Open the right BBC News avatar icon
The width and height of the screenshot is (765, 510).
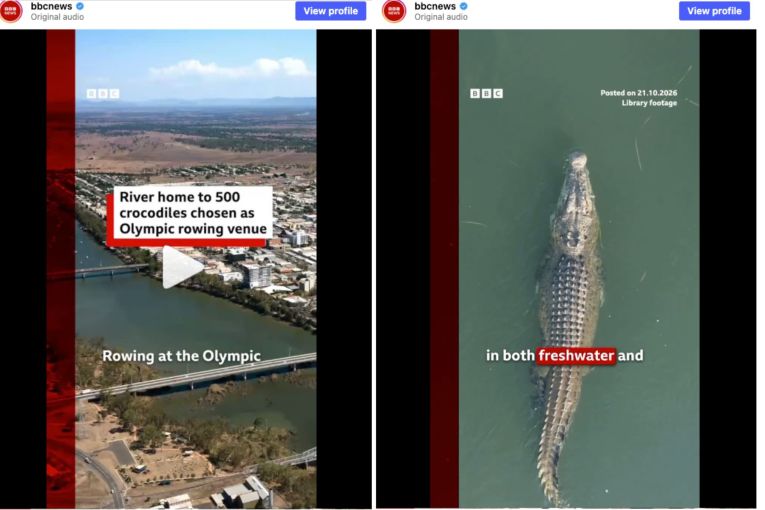[x=395, y=11]
